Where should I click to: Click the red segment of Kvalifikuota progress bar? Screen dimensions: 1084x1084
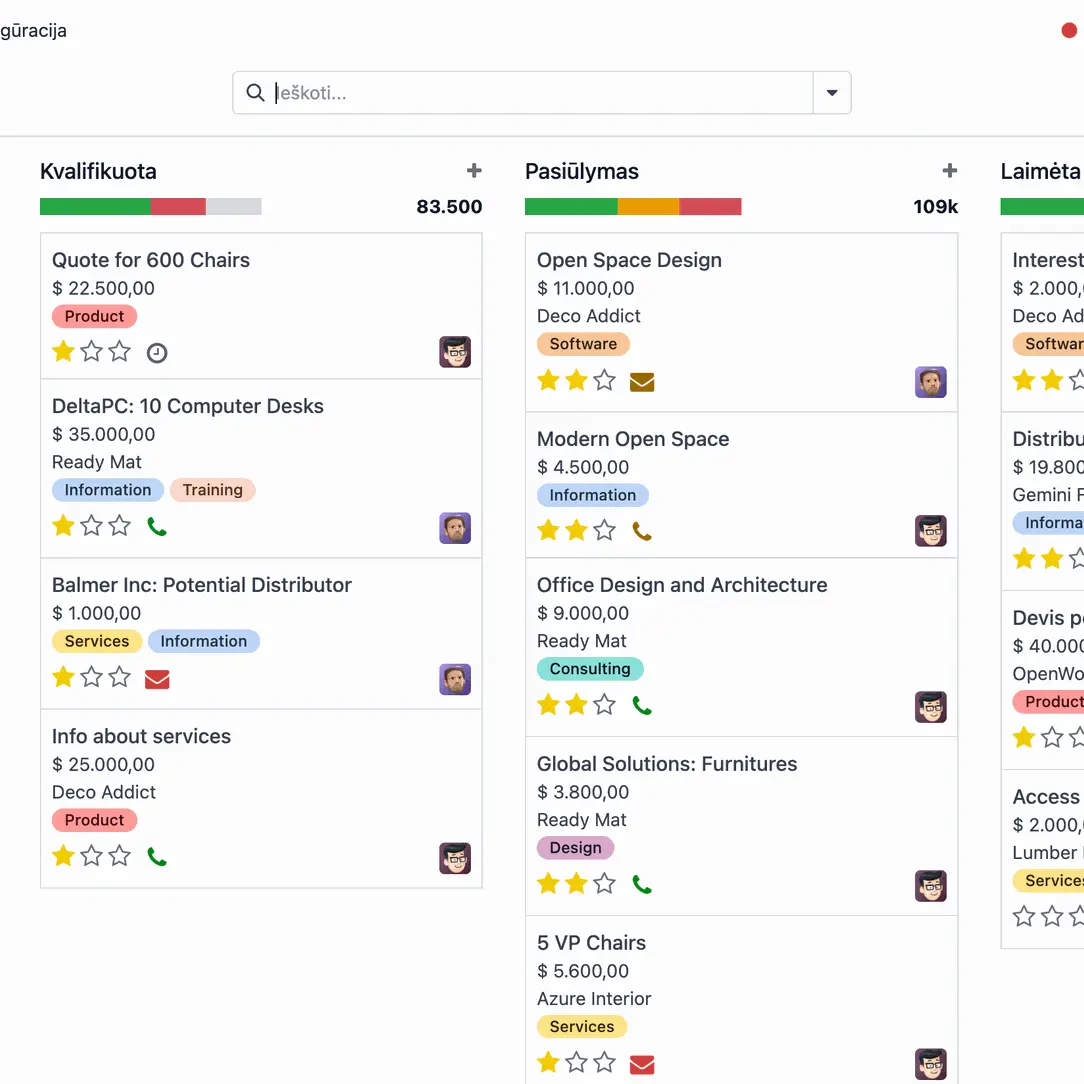(x=178, y=207)
